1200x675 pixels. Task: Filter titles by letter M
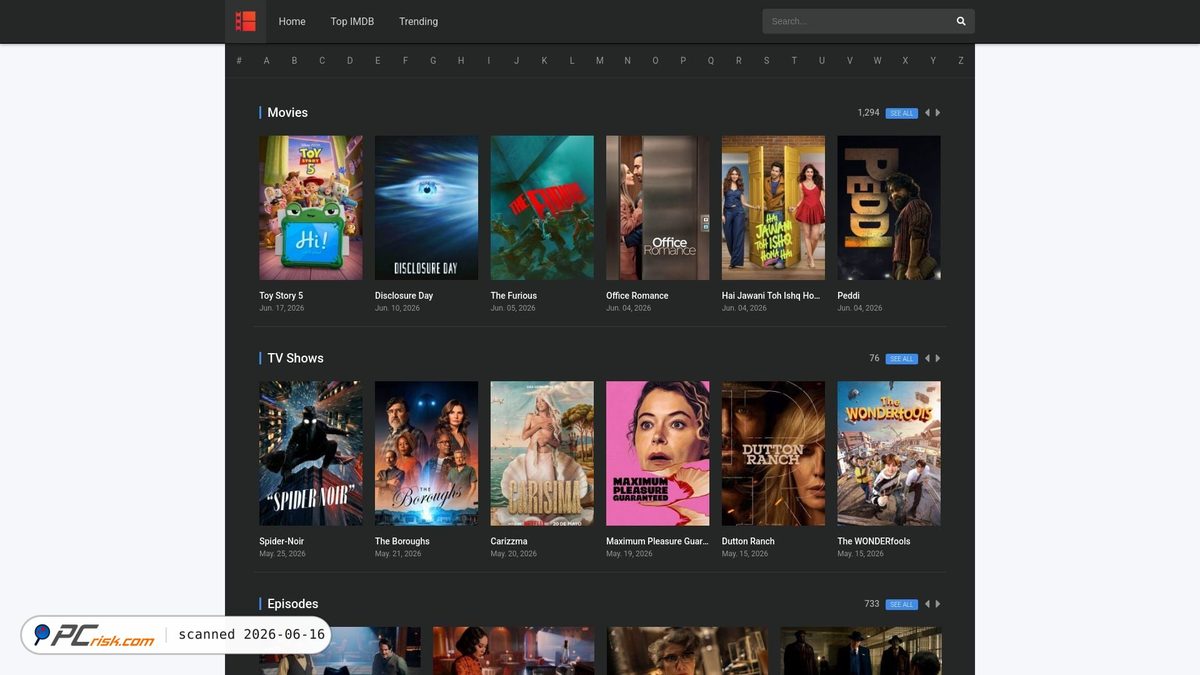click(600, 61)
